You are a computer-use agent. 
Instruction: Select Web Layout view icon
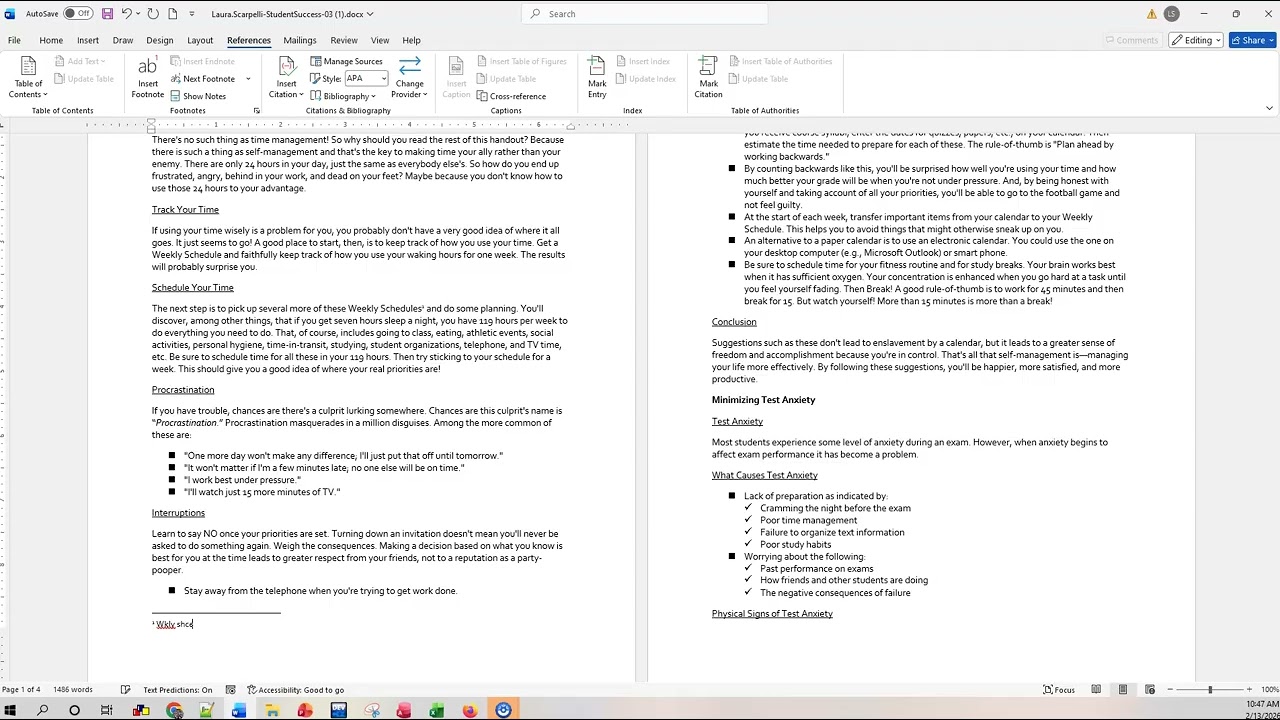[x=1150, y=690]
